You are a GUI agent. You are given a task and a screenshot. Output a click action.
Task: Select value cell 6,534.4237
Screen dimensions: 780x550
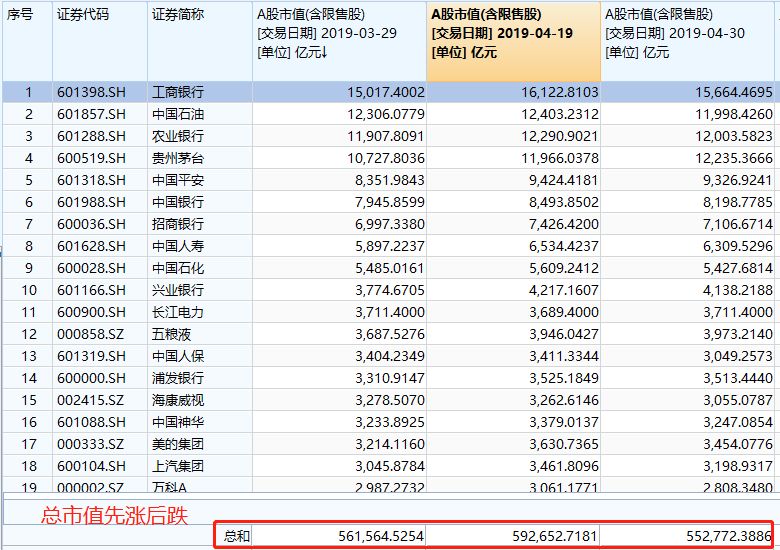click(x=513, y=246)
